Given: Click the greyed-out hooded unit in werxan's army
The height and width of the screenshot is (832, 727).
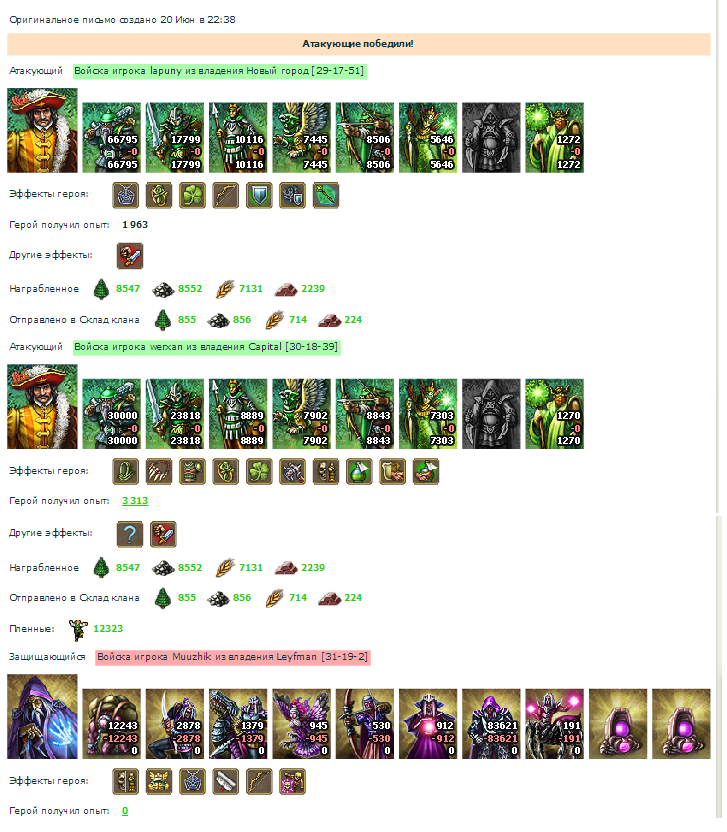Looking at the screenshot, I should [491, 414].
